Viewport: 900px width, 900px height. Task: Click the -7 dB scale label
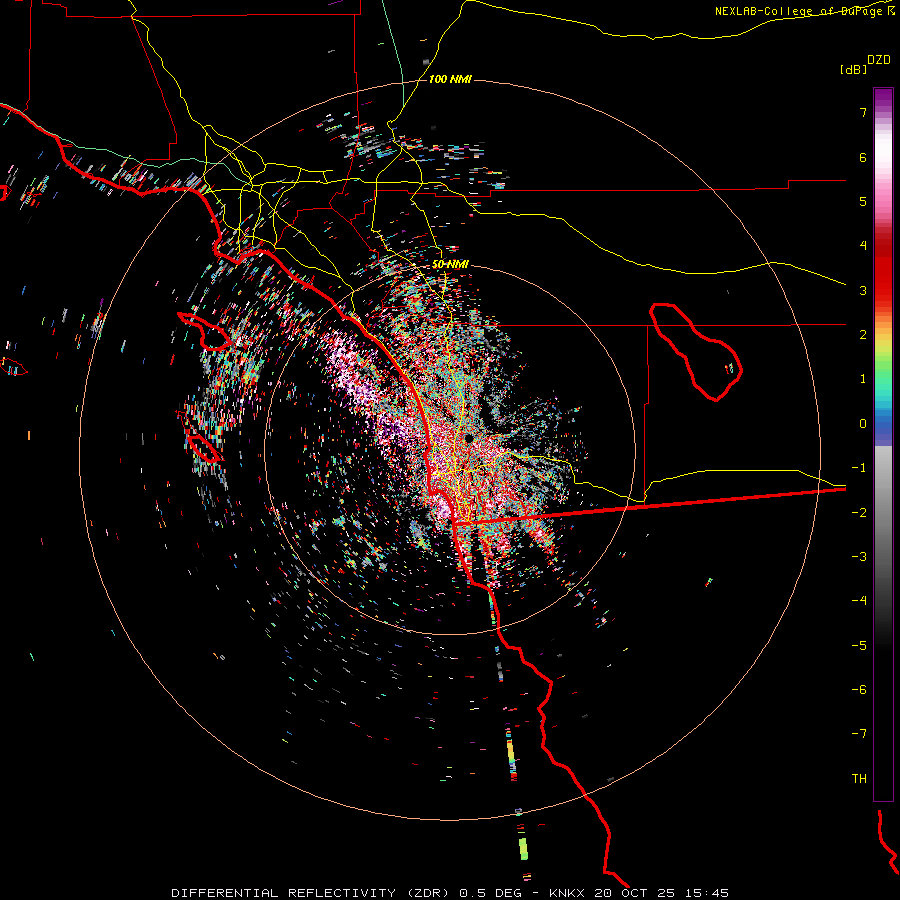(859, 734)
